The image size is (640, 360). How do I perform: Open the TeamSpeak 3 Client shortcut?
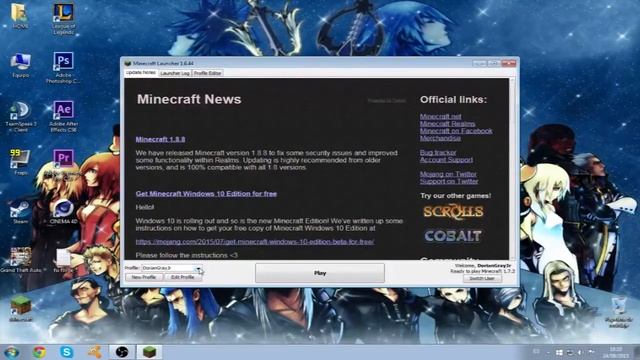tap(20, 116)
